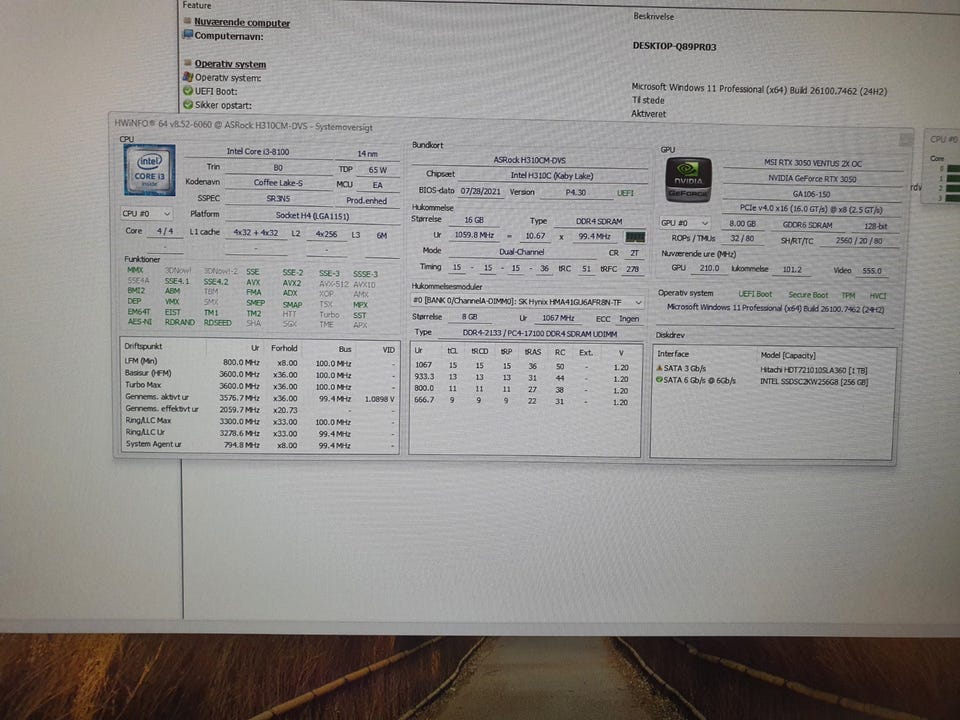The image size is (960, 720).
Task: Click DESKTOP-Q89PR03 computer name value
Action: (x=674, y=47)
